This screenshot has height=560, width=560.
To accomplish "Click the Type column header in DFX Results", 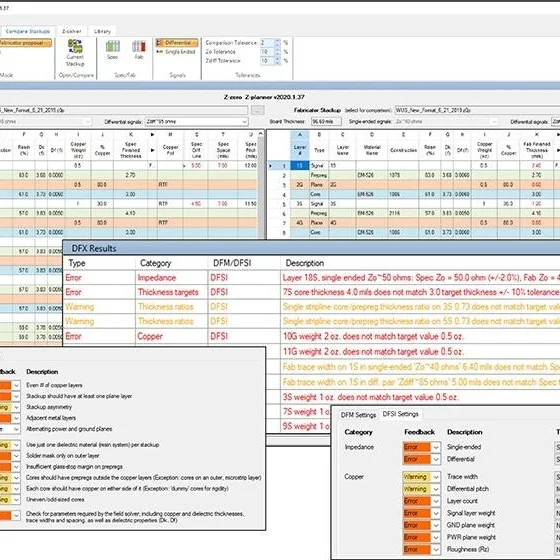I will tap(99, 263).
